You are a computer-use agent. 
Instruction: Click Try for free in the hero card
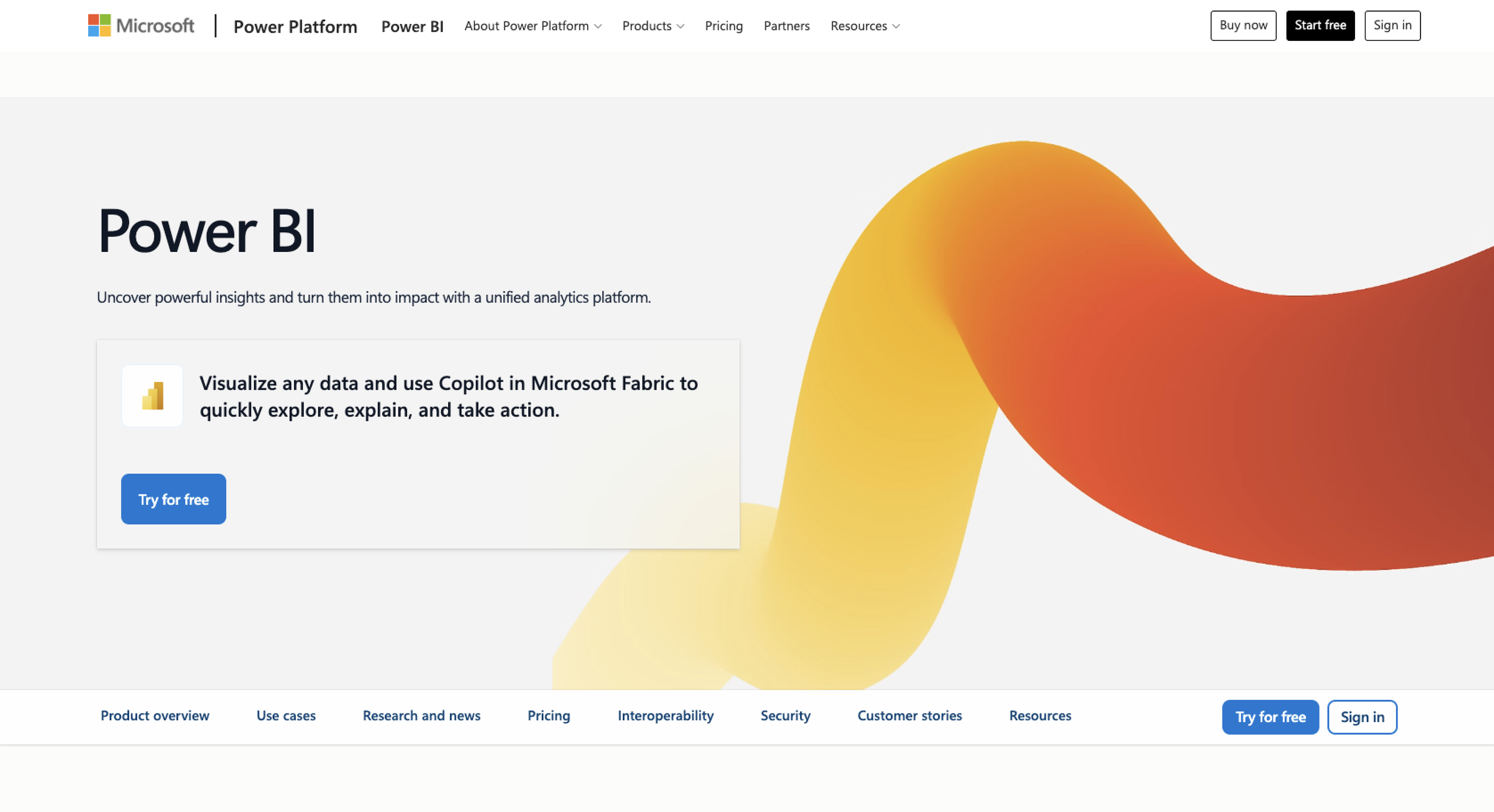click(173, 499)
